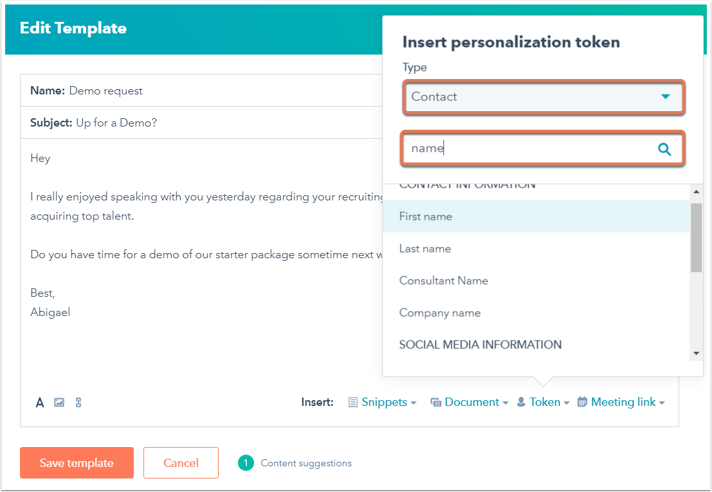Click the Hey greeting line
The image size is (712, 492).
click(x=40, y=158)
